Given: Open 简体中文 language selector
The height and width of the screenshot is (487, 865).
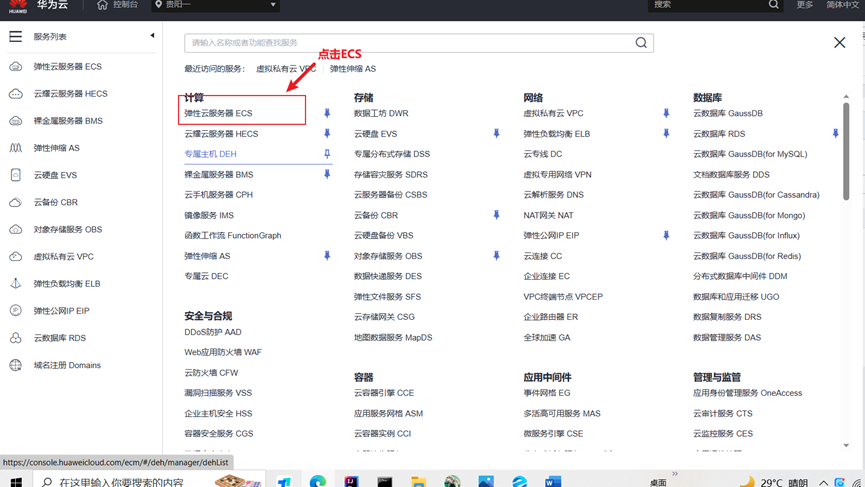Looking at the screenshot, I should pos(842,4).
